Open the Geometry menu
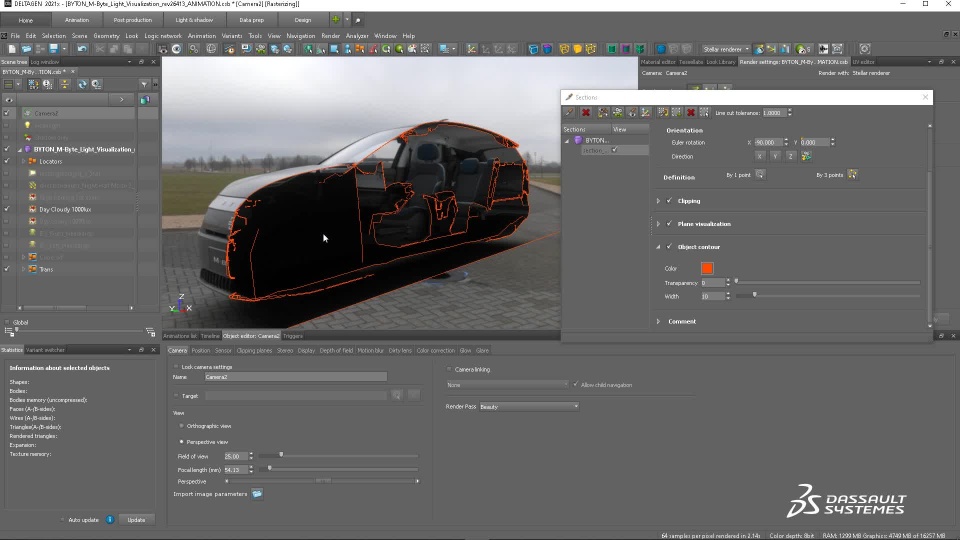The height and width of the screenshot is (540, 960). pyautogui.click(x=106, y=36)
